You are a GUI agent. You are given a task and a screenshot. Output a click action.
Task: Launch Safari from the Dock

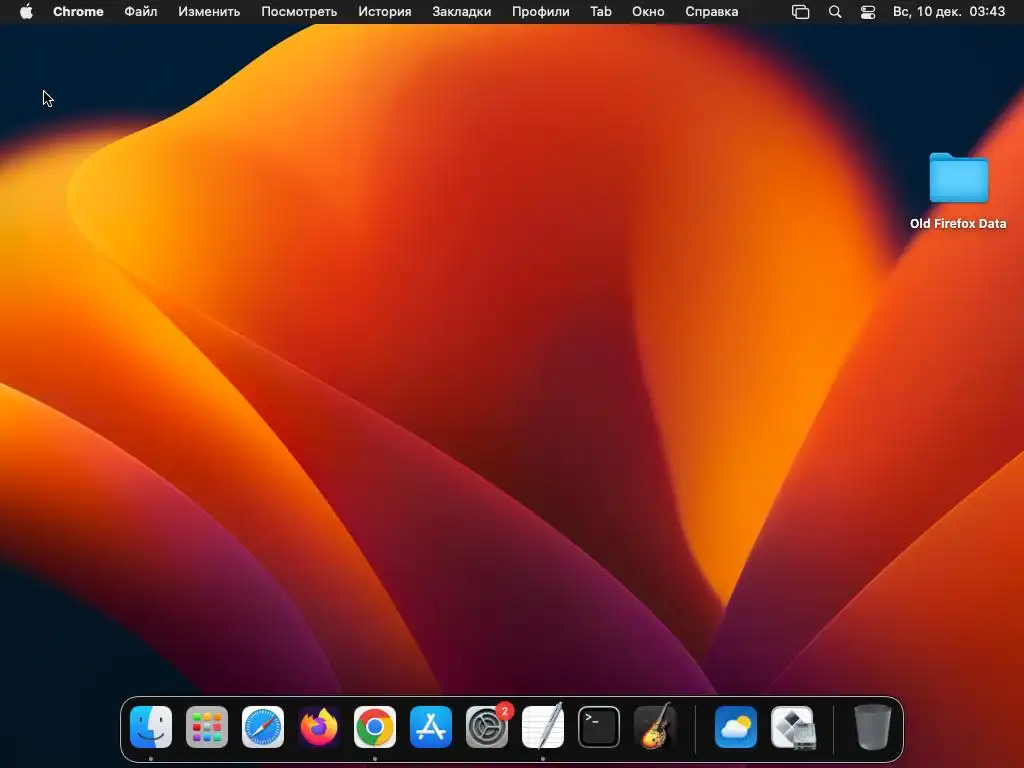coord(263,727)
